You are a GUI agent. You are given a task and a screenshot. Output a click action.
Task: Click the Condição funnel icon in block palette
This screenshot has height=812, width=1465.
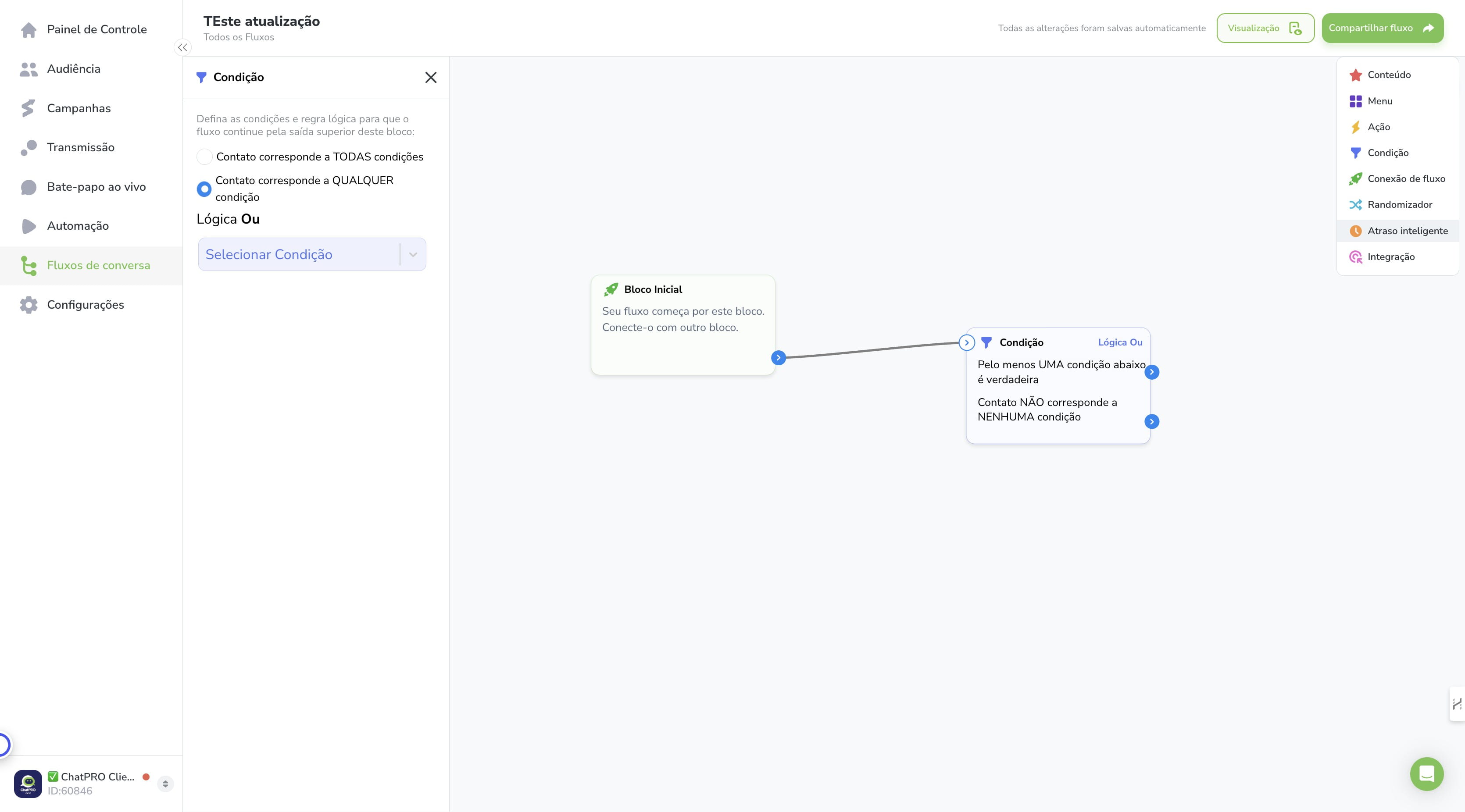pyautogui.click(x=1356, y=153)
